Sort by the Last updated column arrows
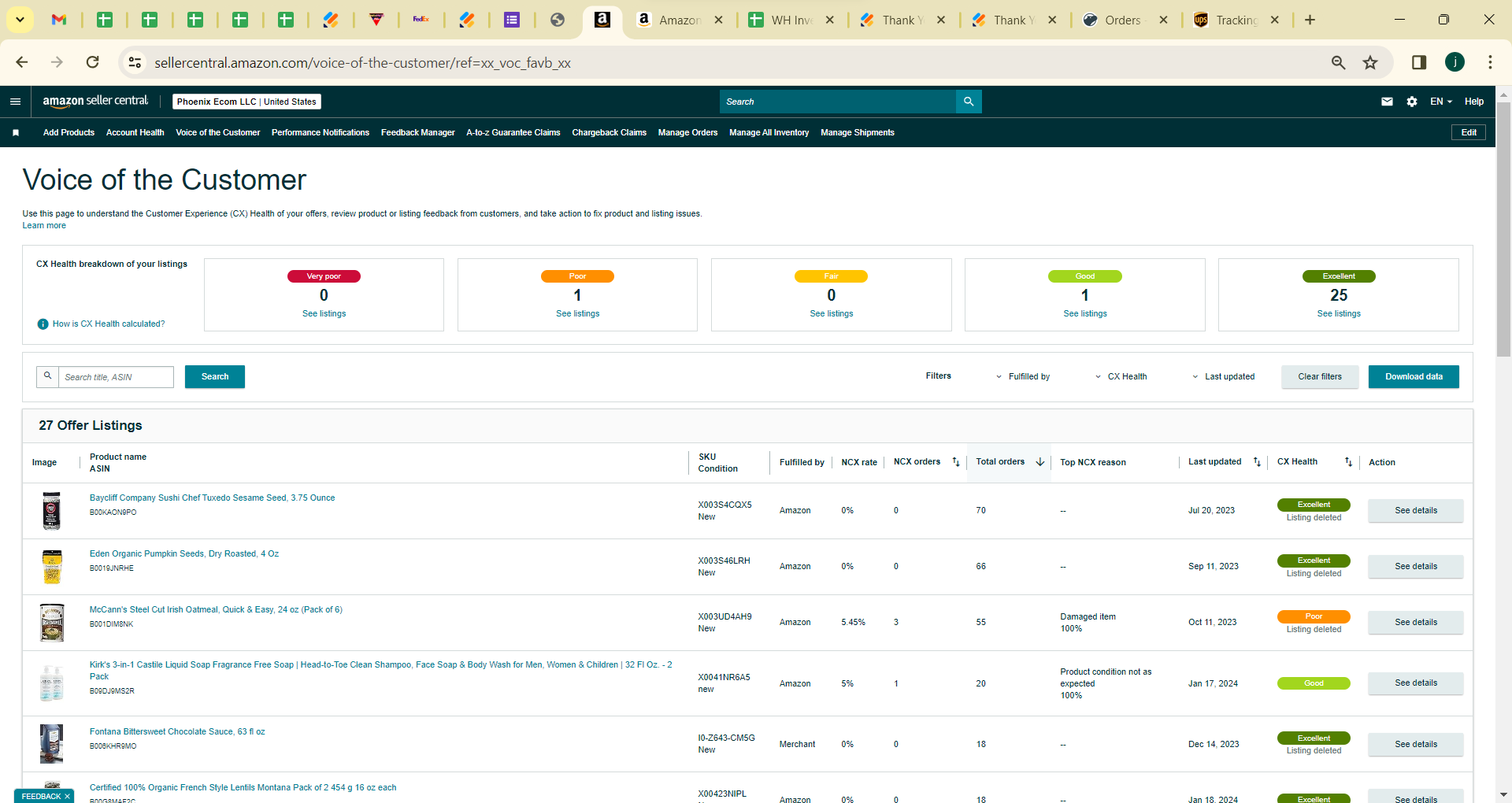Viewport: 1512px width, 803px height. [1257, 462]
